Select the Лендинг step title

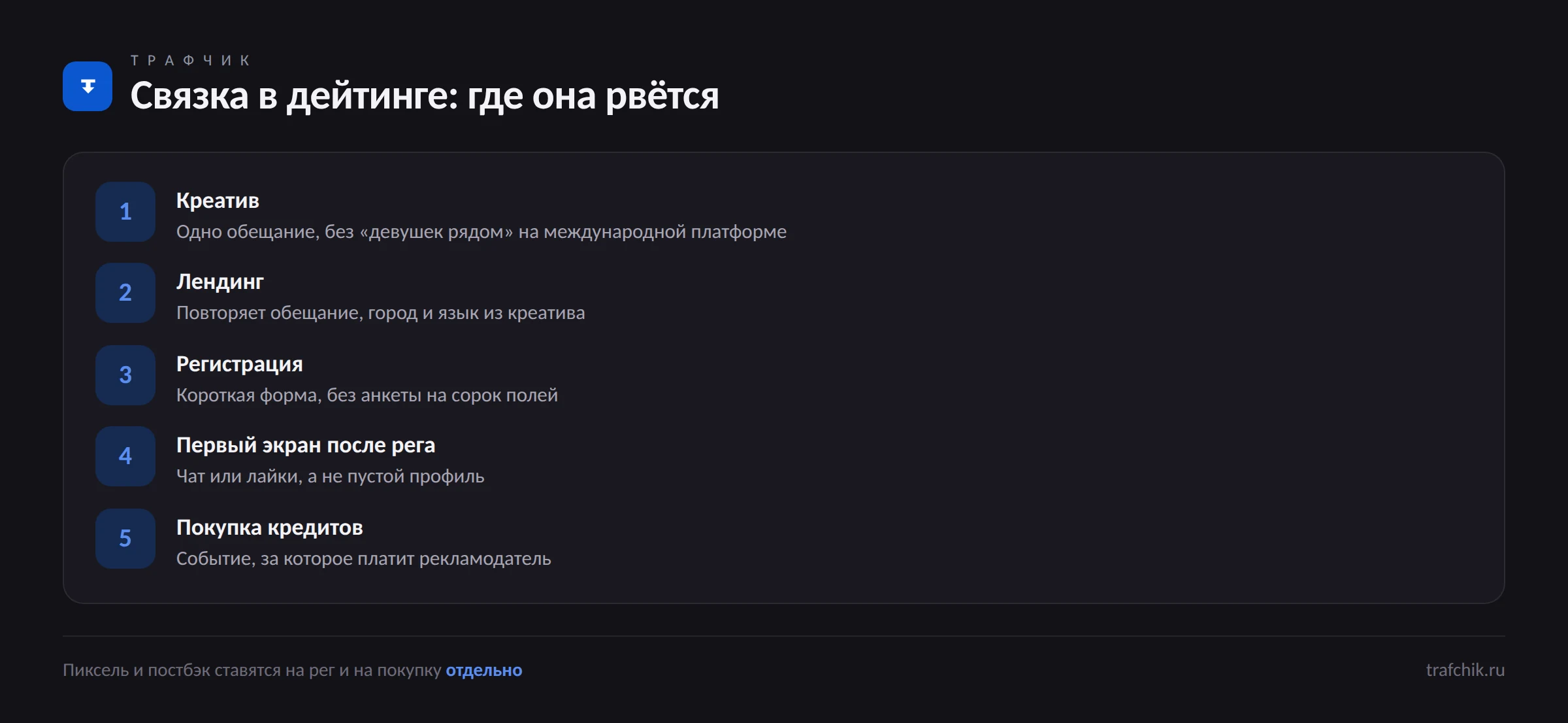[x=220, y=282]
